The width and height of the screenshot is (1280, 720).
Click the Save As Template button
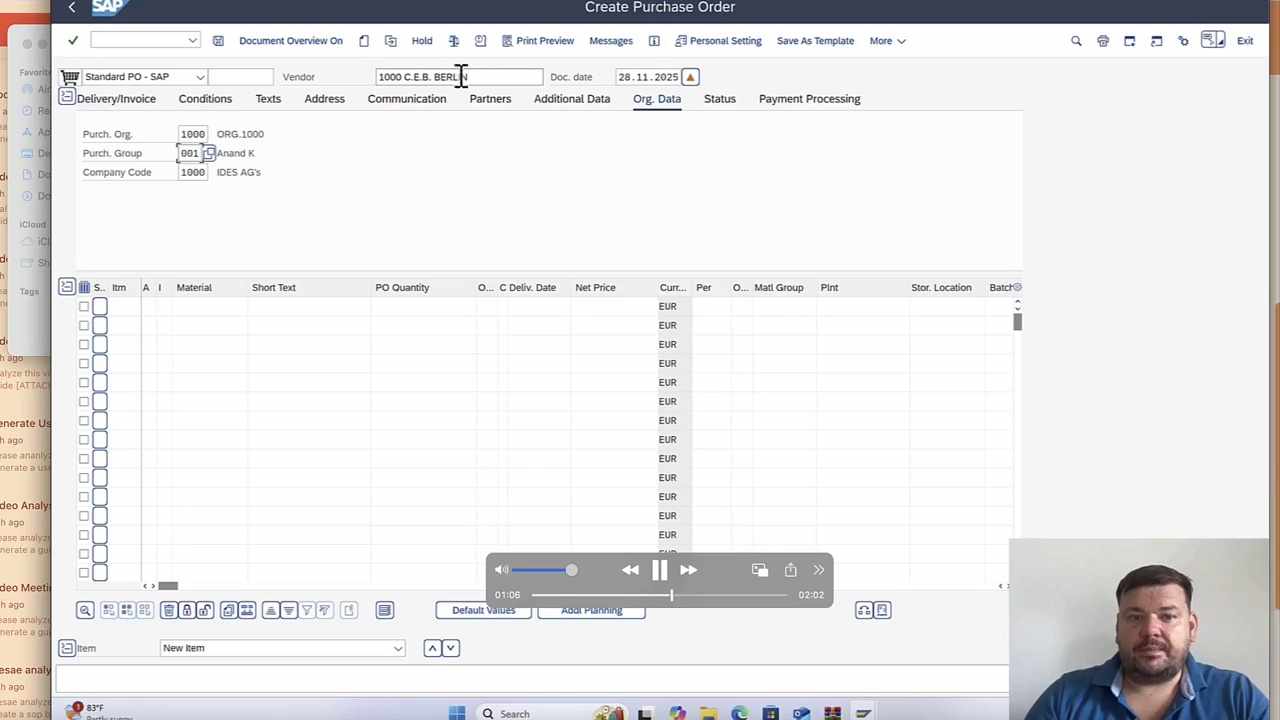point(815,40)
